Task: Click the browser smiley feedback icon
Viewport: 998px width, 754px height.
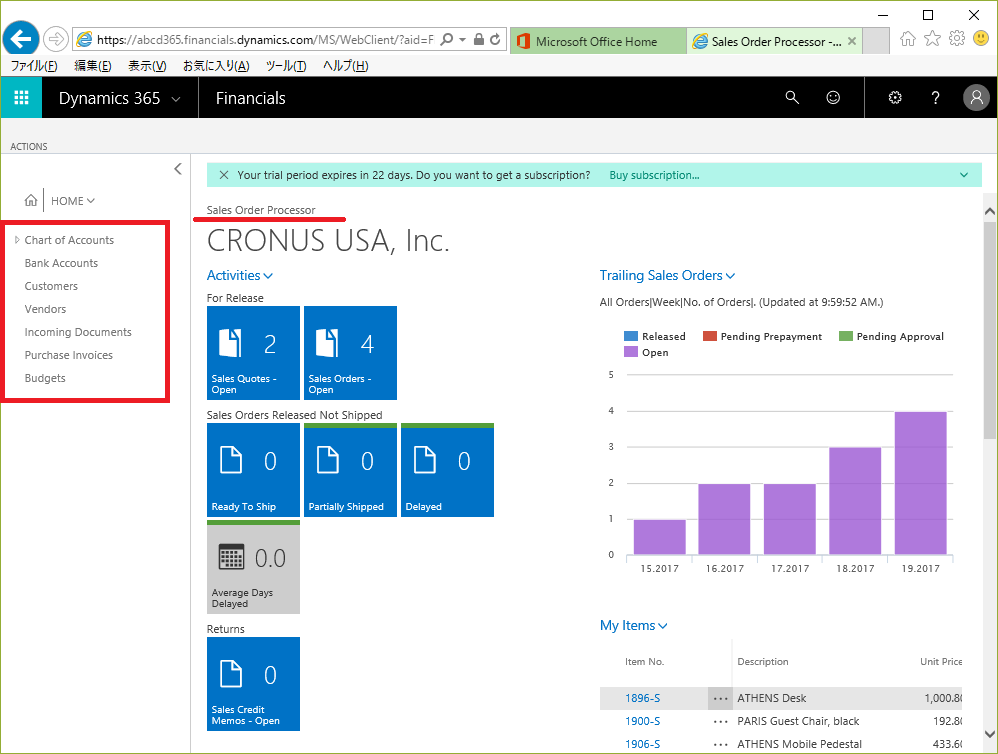Action: point(981,39)
